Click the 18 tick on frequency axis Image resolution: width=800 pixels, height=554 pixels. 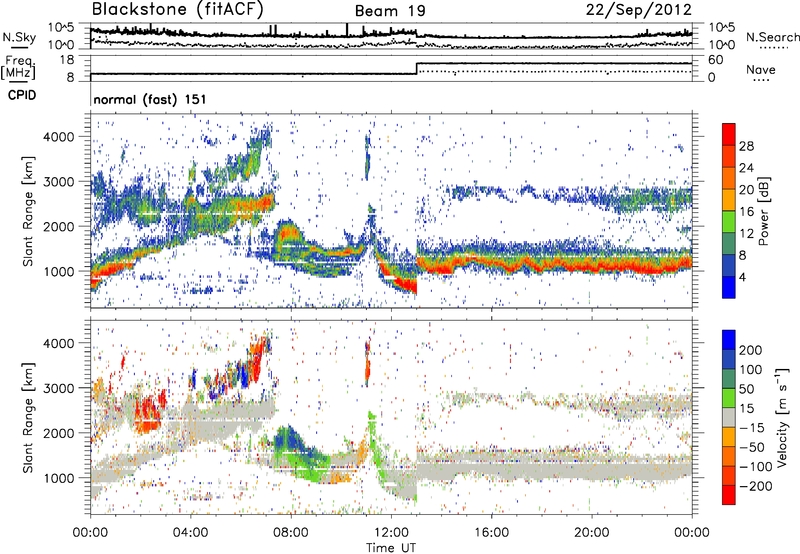coord(67,60)
